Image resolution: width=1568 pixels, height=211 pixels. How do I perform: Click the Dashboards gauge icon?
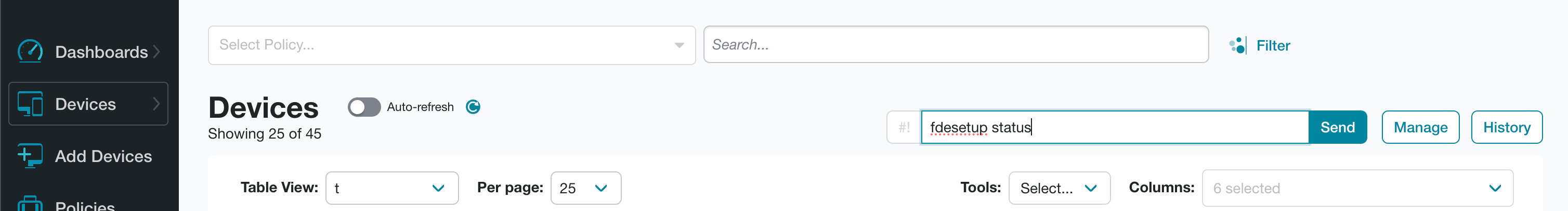click(30, 51)
